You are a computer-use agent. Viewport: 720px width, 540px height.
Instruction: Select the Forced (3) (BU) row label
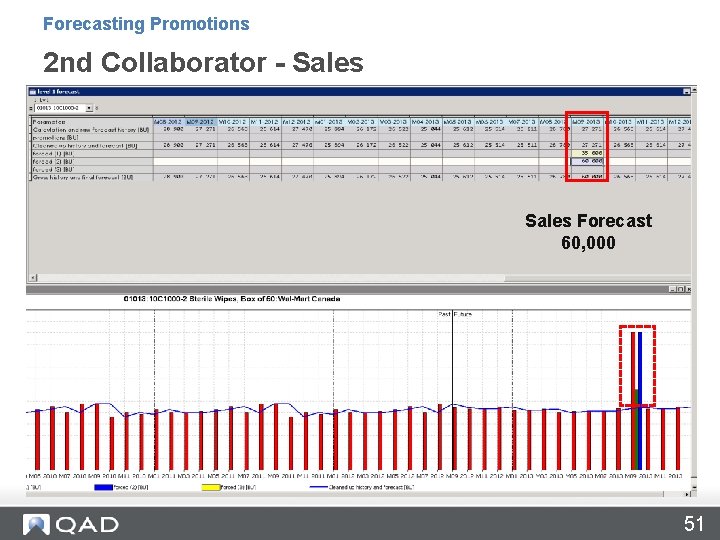pos(92,169)
